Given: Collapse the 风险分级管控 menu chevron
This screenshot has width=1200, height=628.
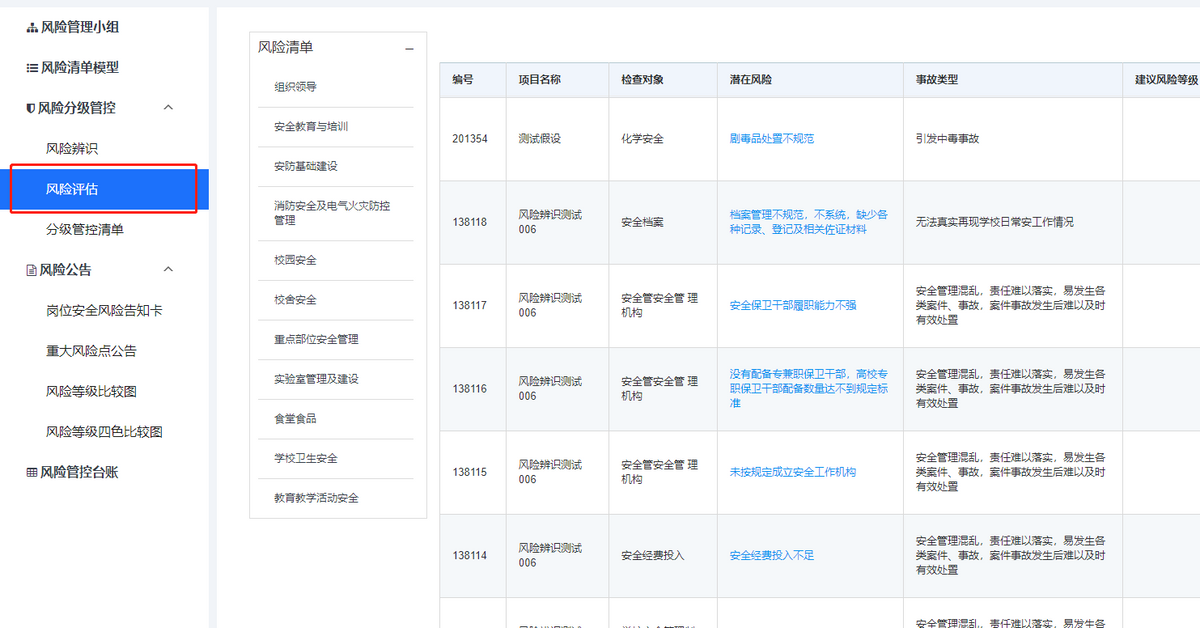Looking at the screenshot, I should (168, 107).
